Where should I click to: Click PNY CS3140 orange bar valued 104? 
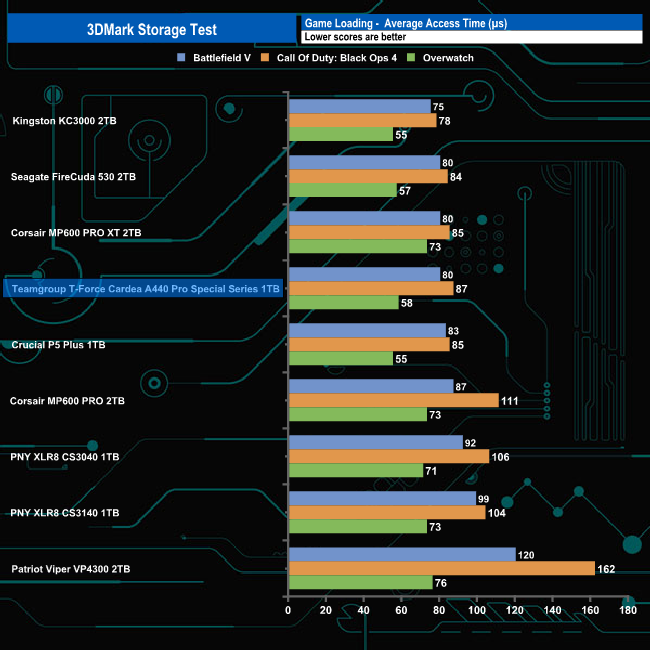[x=387, y=512]
